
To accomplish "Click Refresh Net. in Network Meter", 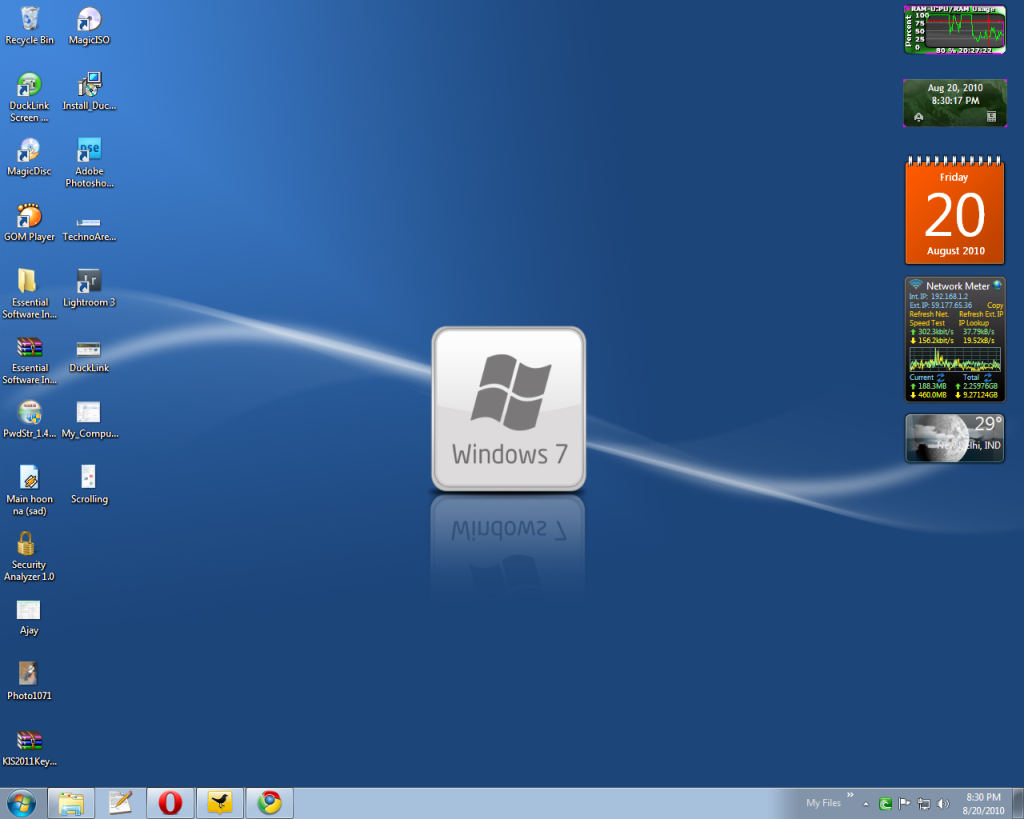I will pos(929,314).
